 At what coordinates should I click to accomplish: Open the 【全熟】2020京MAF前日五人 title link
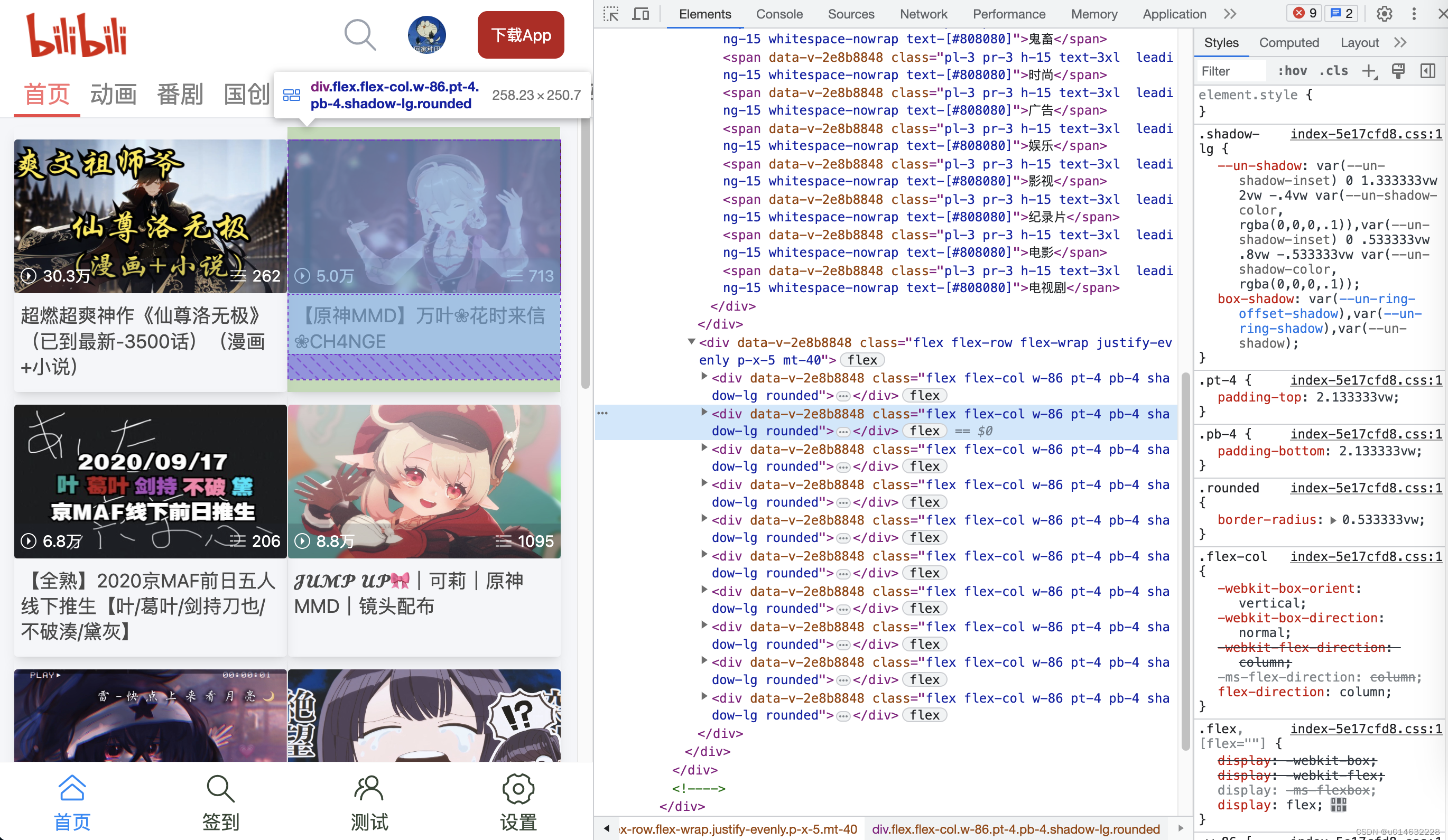(148, 606)
